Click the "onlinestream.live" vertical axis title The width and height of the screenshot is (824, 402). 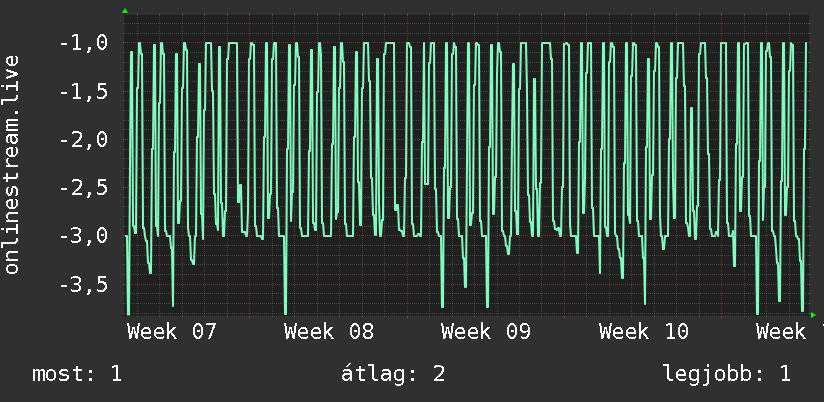[12, 164]
